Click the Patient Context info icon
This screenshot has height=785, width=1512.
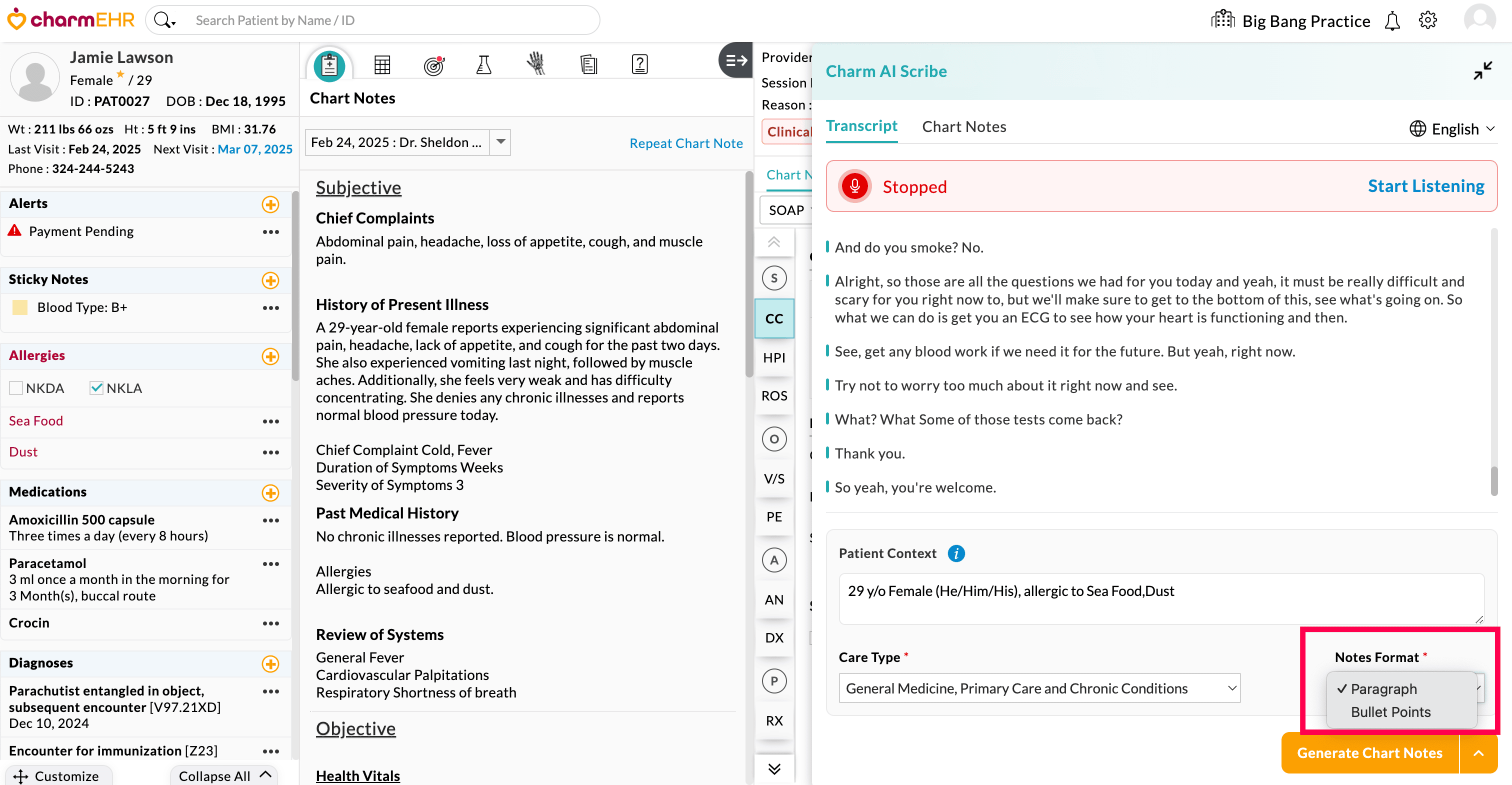956,553
